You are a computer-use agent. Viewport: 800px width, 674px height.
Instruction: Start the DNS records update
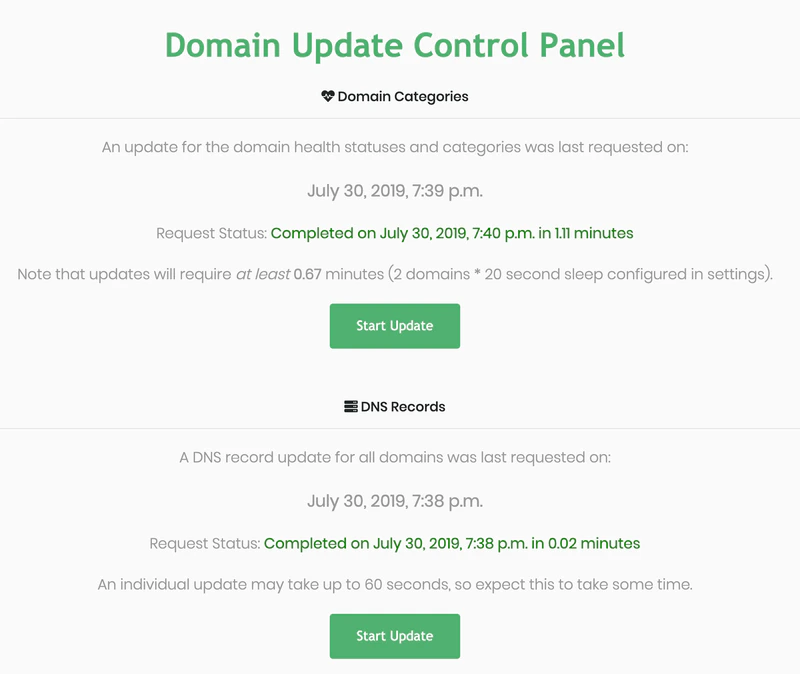(x=394, y=636)
